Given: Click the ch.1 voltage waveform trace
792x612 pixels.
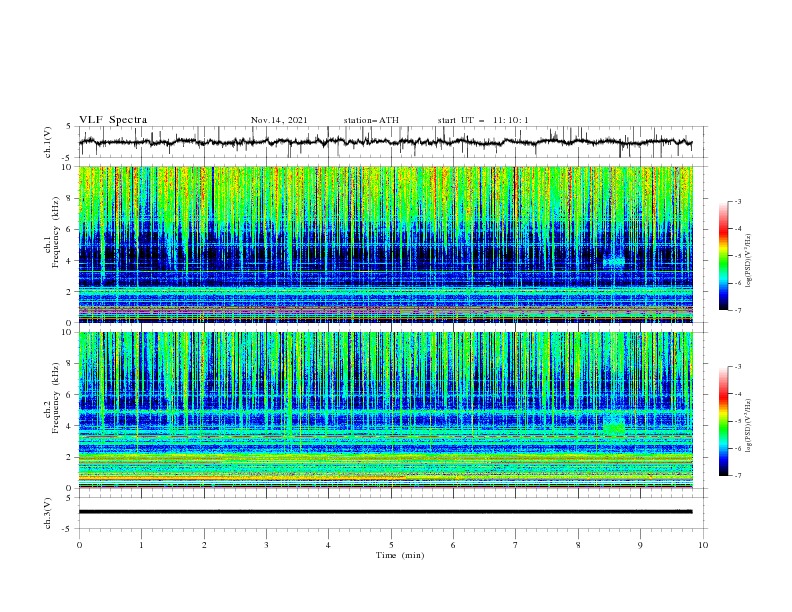Looking at the screenshot, I should (385, 142).
